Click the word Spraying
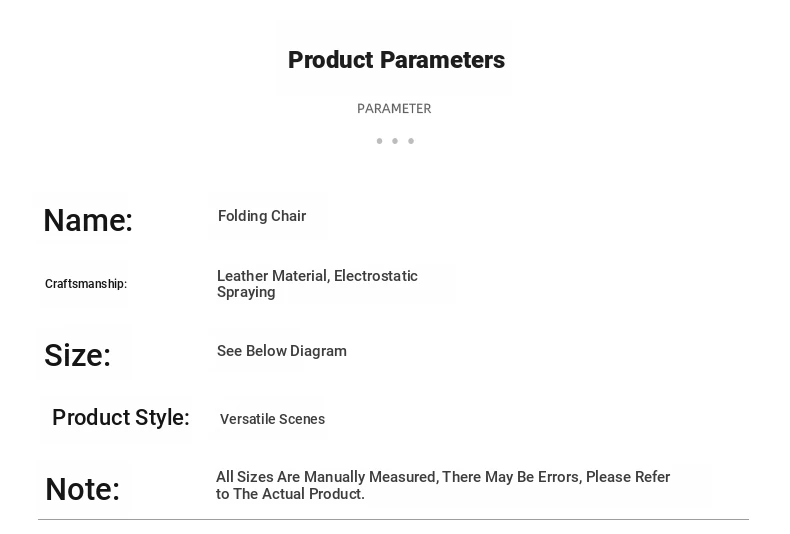Screen dimensions: 790x534 (246, 292)
